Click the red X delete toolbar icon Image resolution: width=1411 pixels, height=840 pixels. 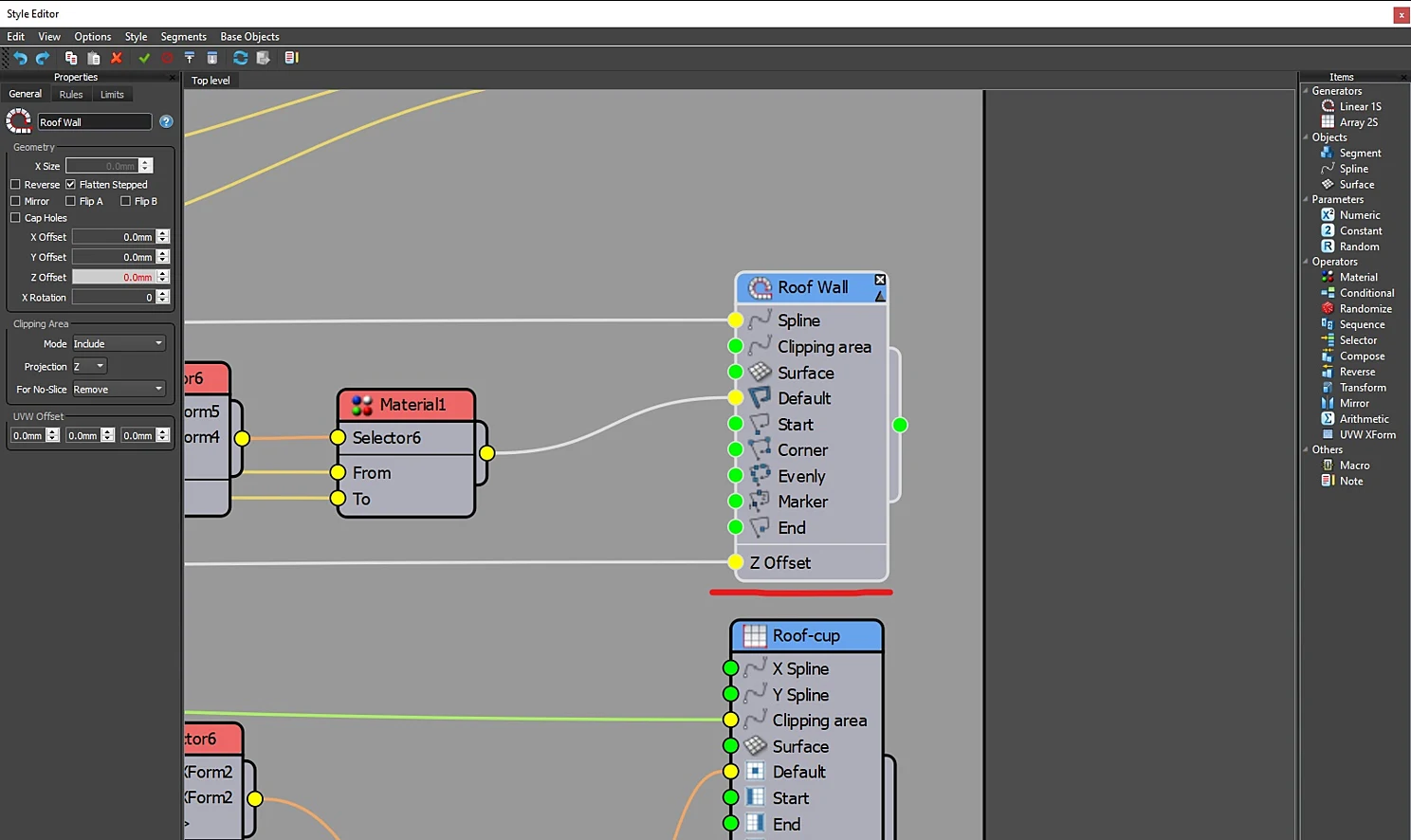click(x=117, y=58)
